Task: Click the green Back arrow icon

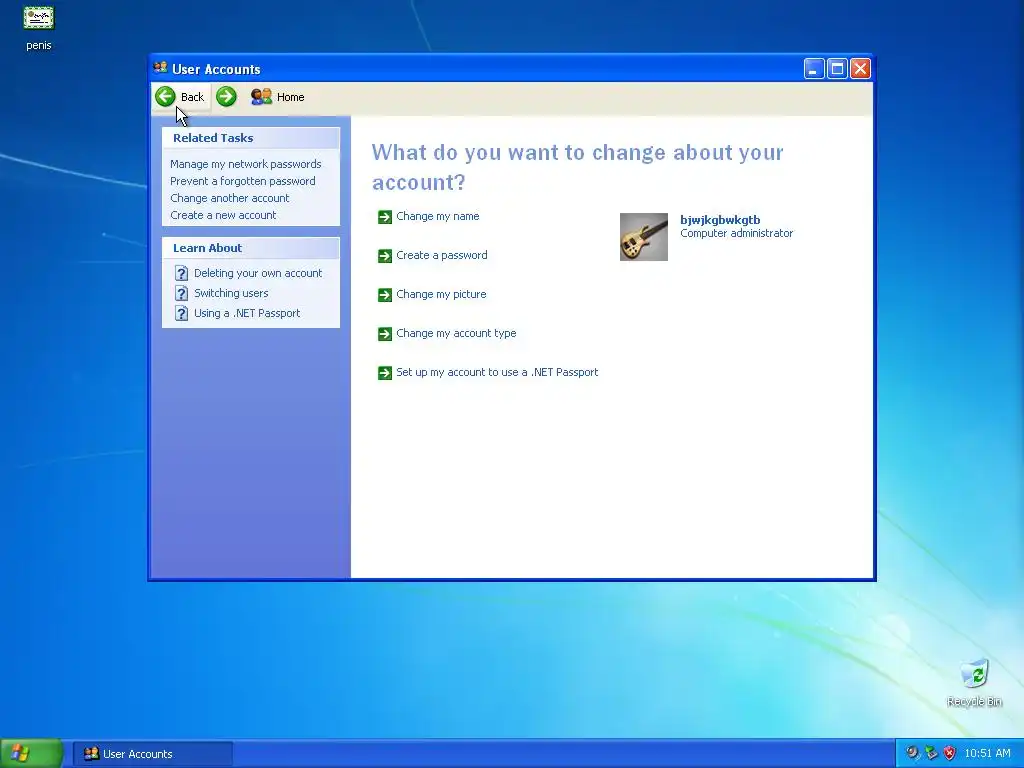Action: (165, 97)
